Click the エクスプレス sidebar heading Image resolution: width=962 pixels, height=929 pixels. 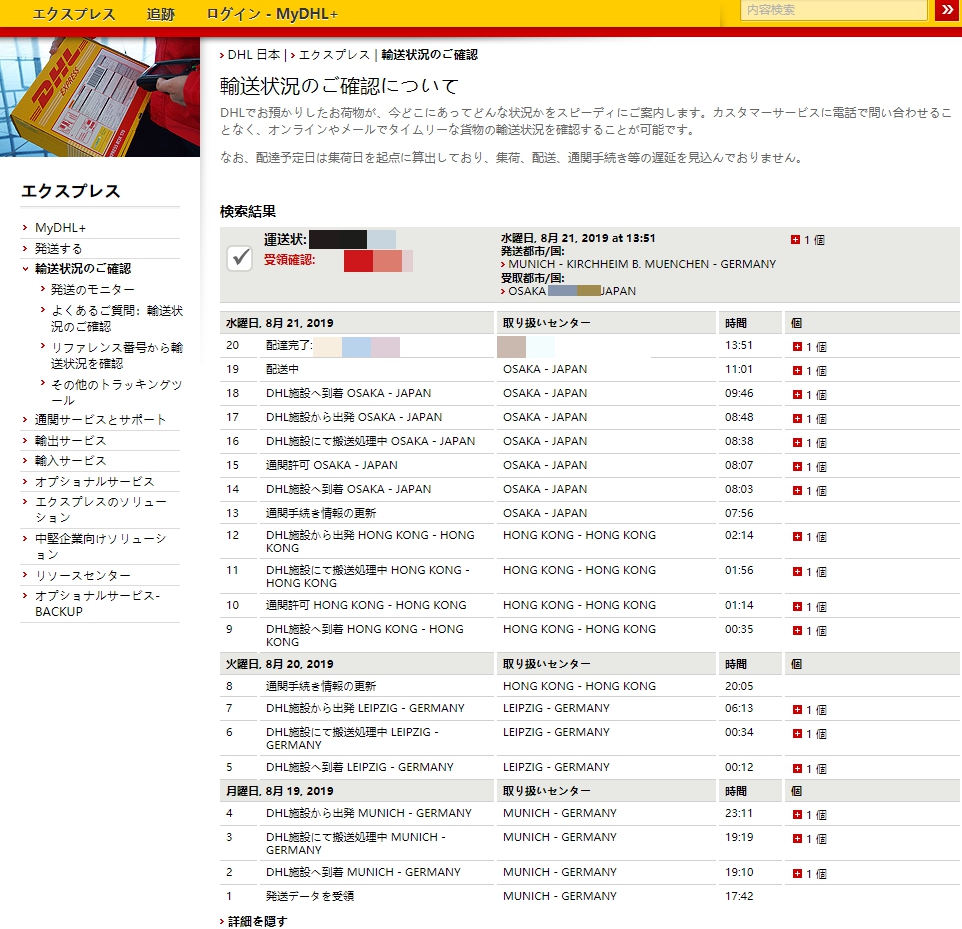[x=71, y=191]
